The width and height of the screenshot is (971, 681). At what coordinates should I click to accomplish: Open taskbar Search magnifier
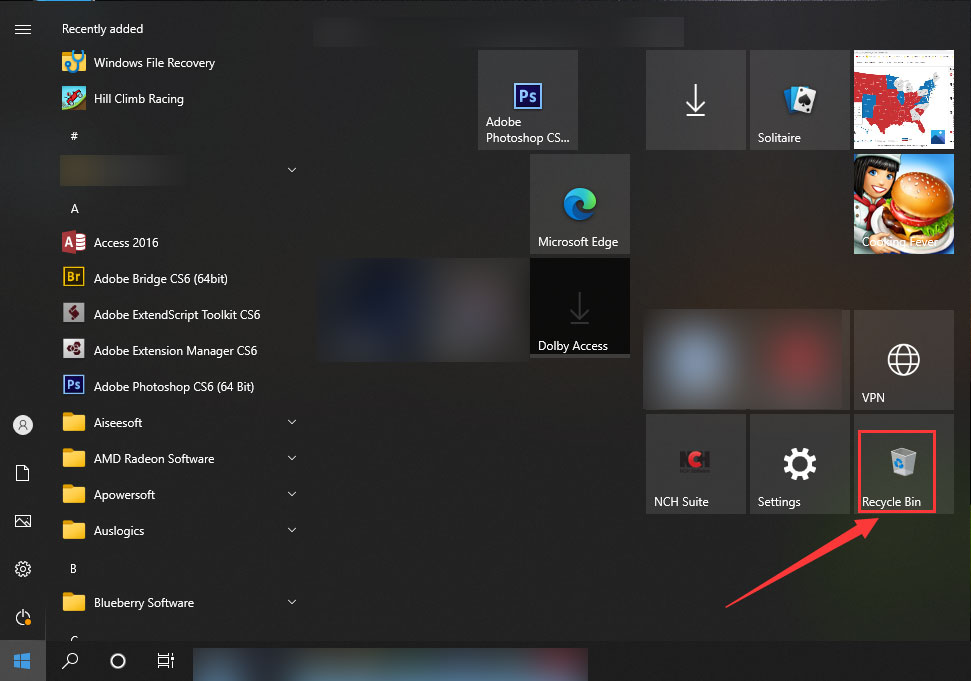[70, 661]
